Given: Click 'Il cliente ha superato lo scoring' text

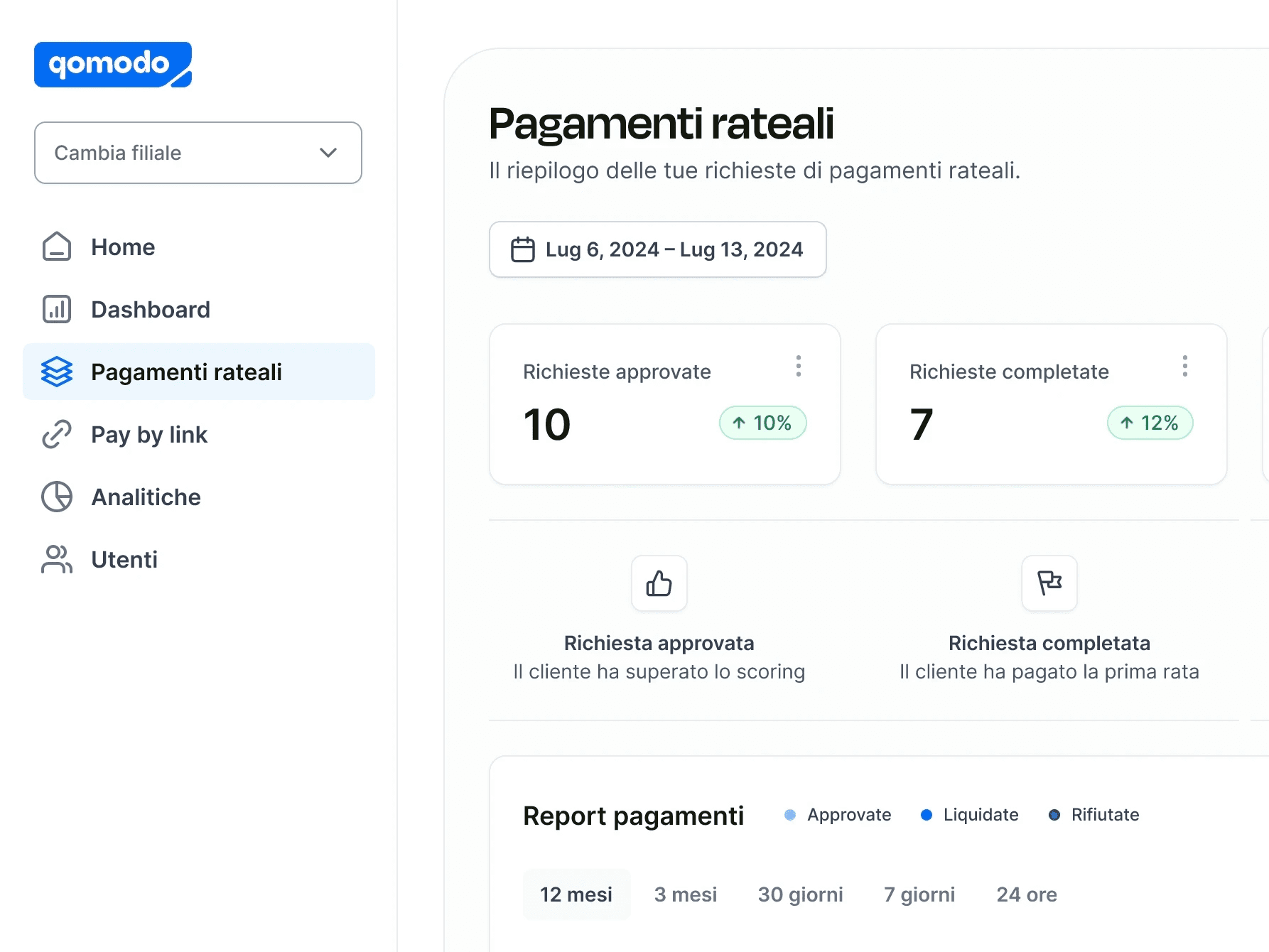Looking at the screenshot, I should click(x=659, y=671).
